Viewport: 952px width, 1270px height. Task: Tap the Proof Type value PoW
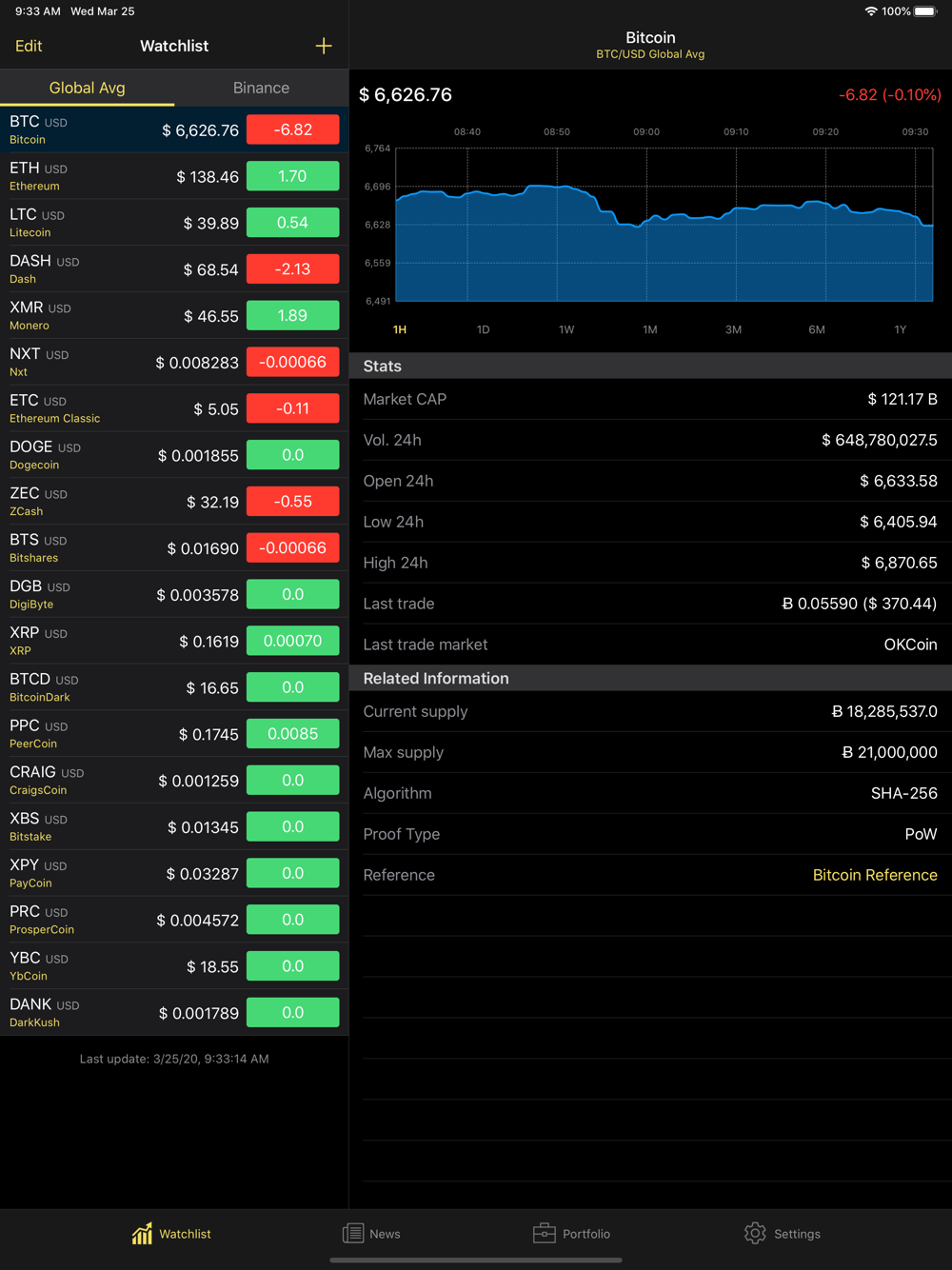[x=922, y=834]
